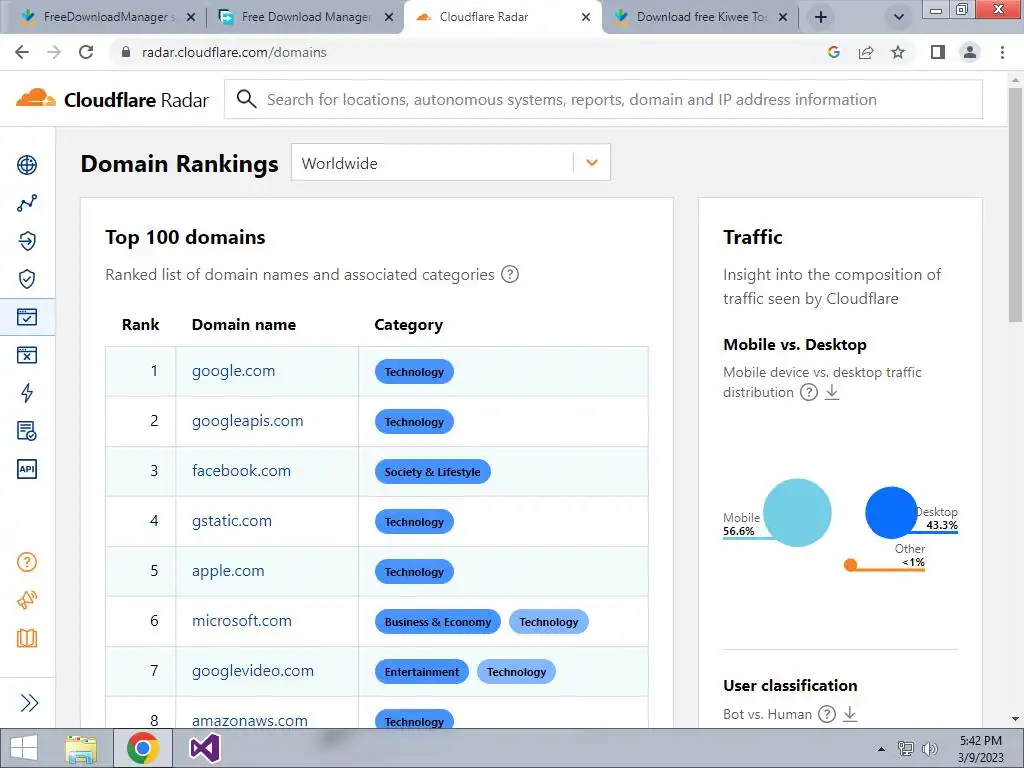
Task: Open the Worldwide location dropdown
Action: click(451, 163)
